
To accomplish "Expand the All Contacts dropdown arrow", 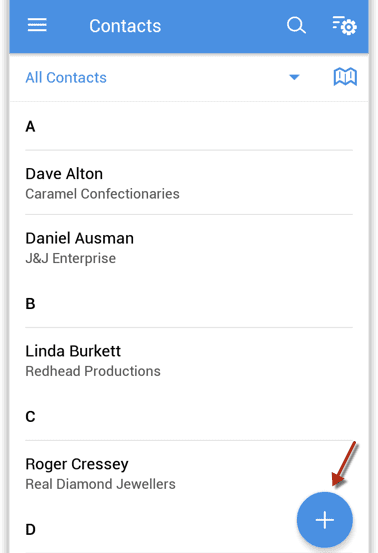I will click(294, 77).
